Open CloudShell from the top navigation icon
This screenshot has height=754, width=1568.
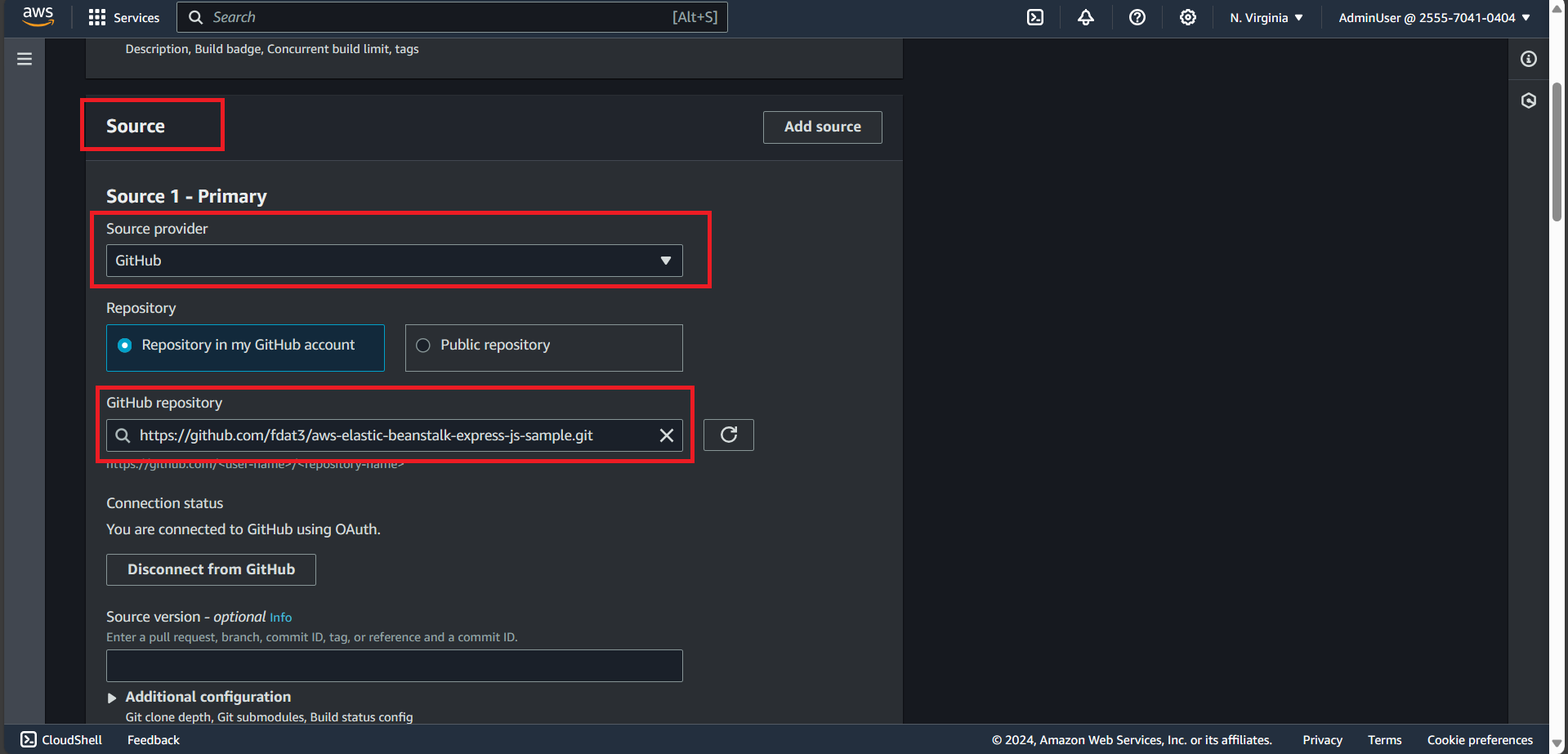(1035, 17)
